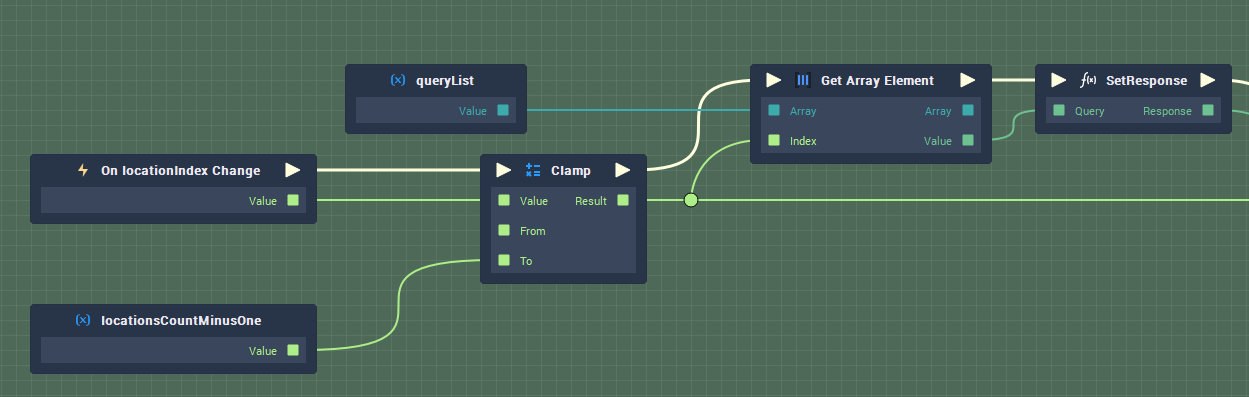Click the Value output socket of Get Array Element
The width and height of the screenshot is (1249, 397).
(x=968, y=141)
